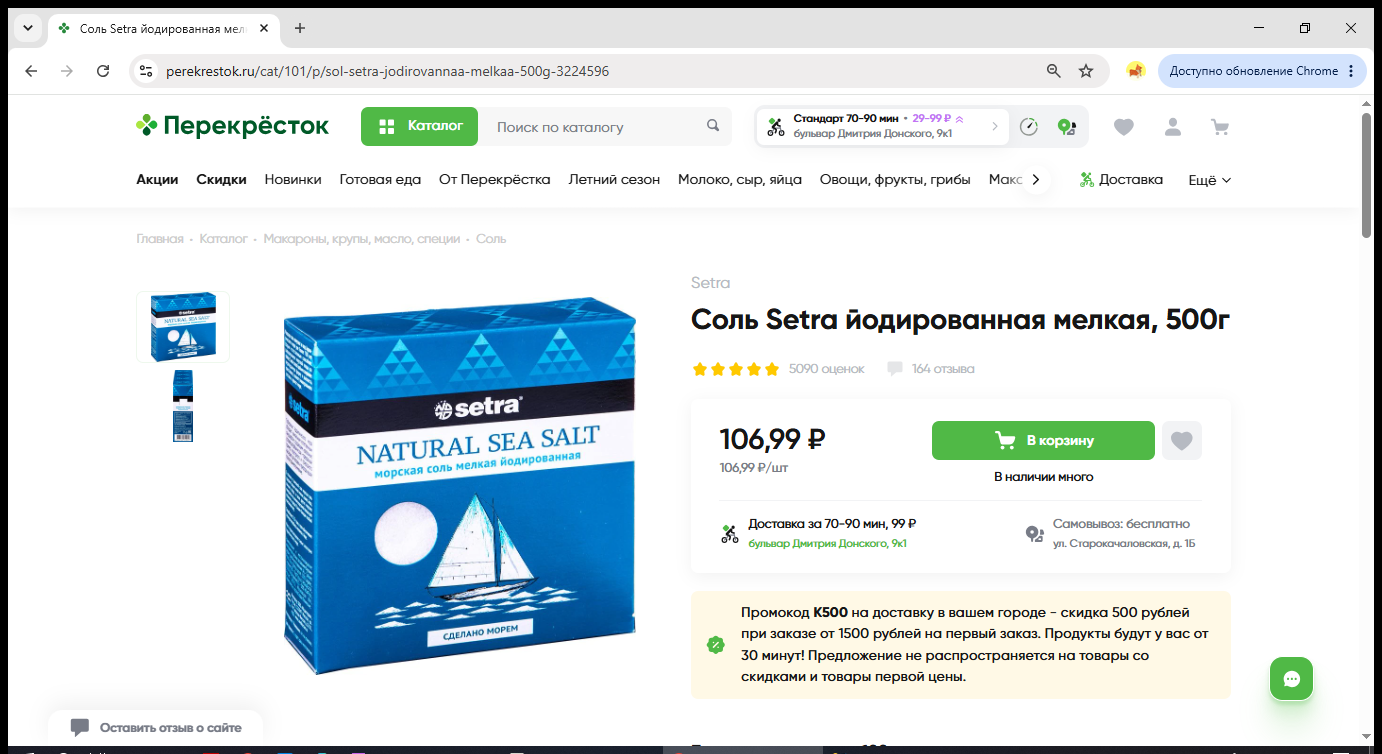The width and height of the screenshot is (1382, 754).
Task: Open the shopping cart icon in header
Action: (x=1219, y=127)
